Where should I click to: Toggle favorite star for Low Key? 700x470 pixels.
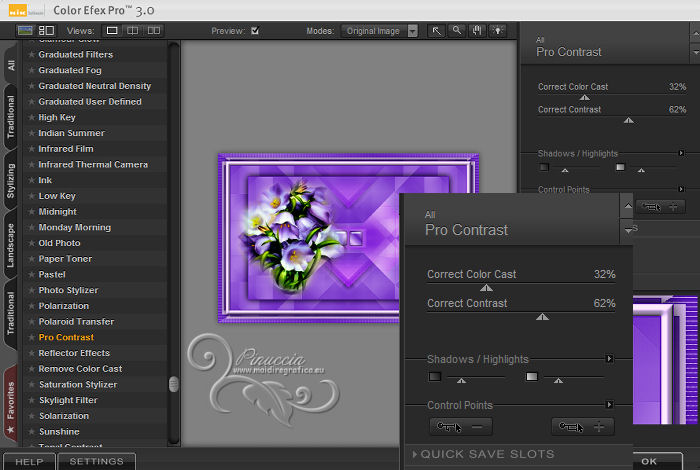tap(31, 196)
